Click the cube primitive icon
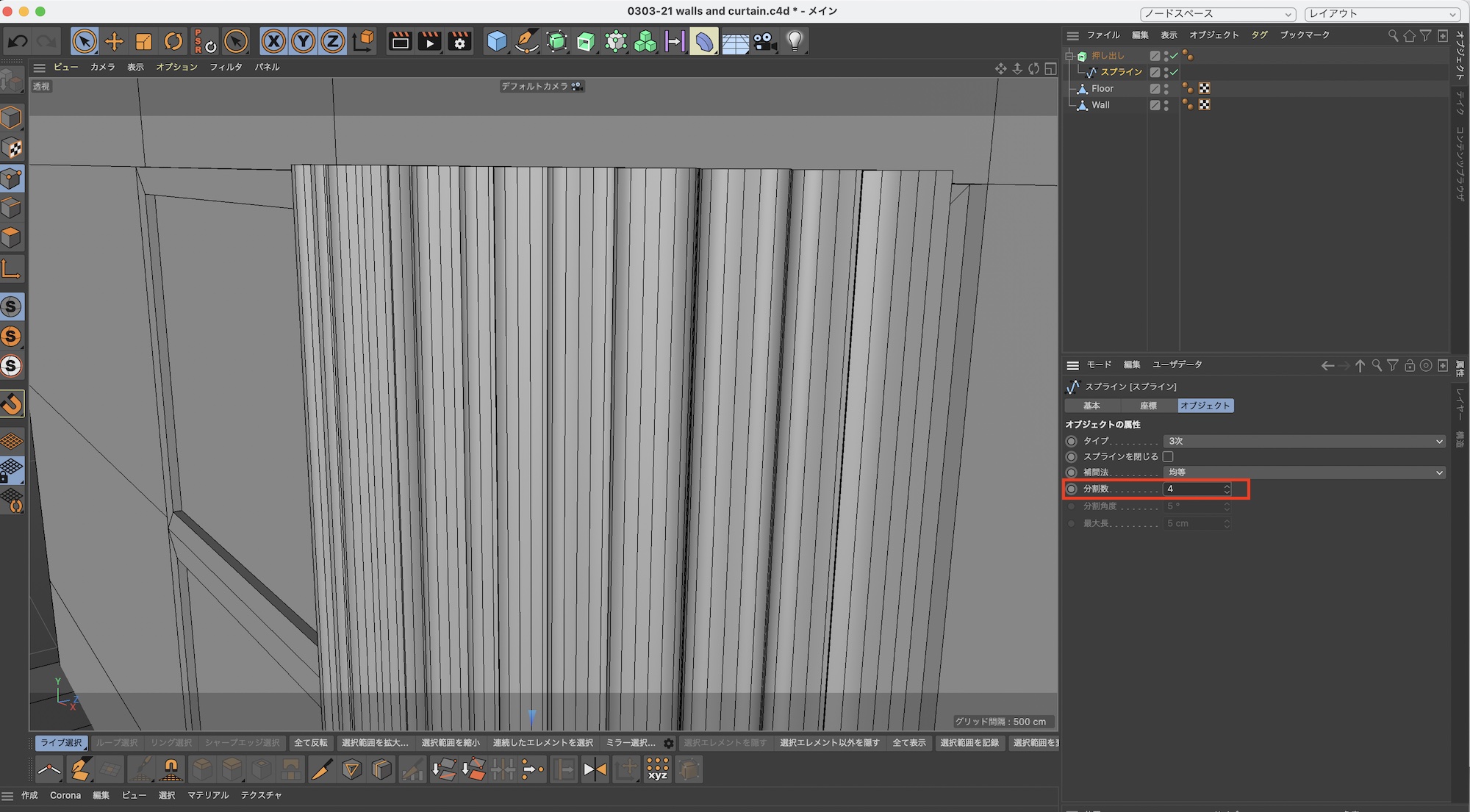Viewport: 1470px width, 812px height. point(497,41)
